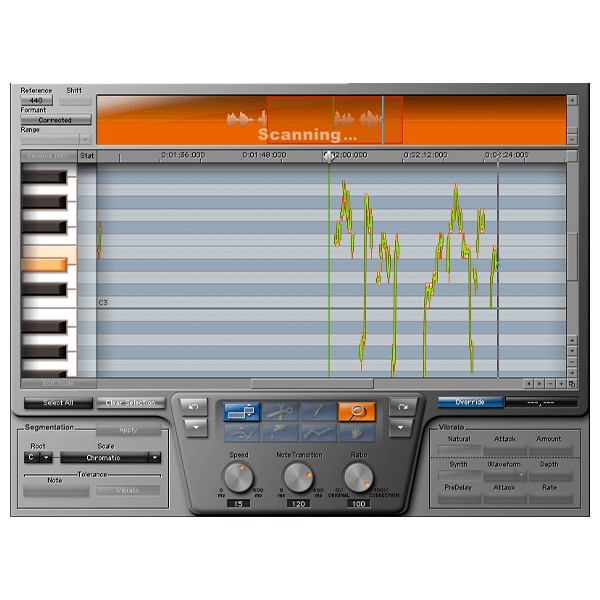Click the zoom-to-fit icon at graph corner

tap(572, 384)
